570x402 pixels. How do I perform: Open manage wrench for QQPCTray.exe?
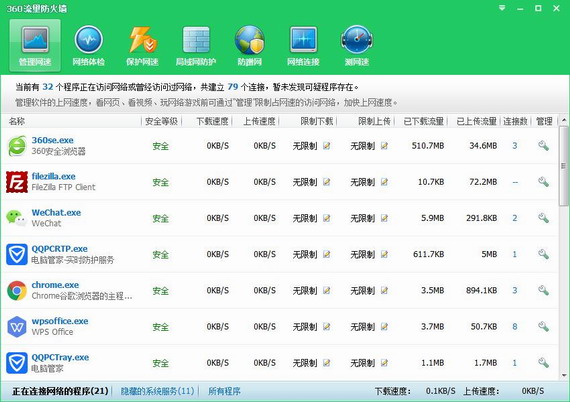[543, 363]
